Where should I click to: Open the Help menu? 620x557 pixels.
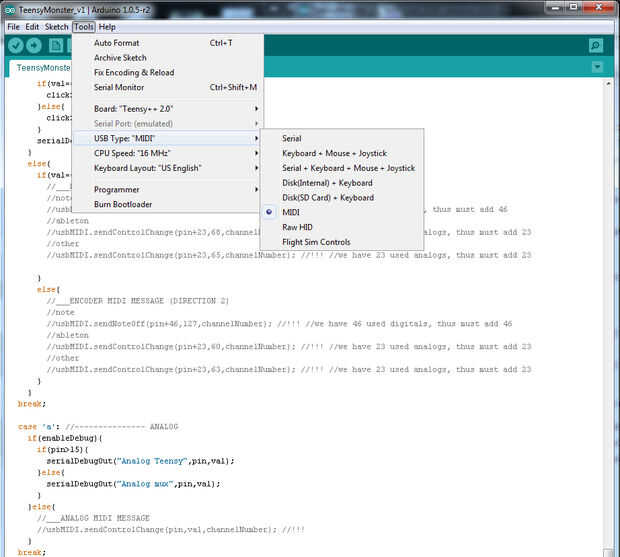pyautogui.click(x=107, y=27)
